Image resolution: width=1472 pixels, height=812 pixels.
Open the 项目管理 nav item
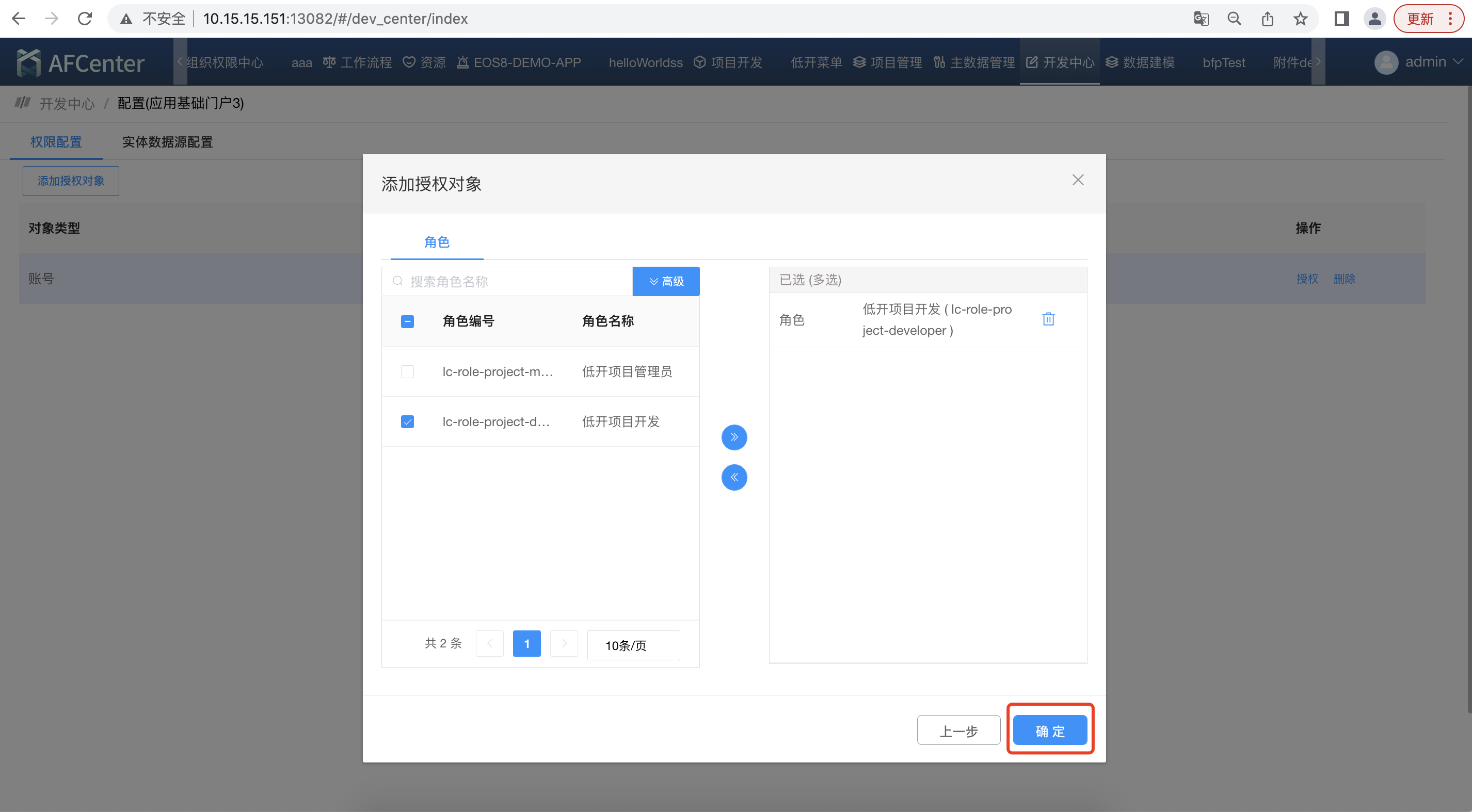[887, 63]
